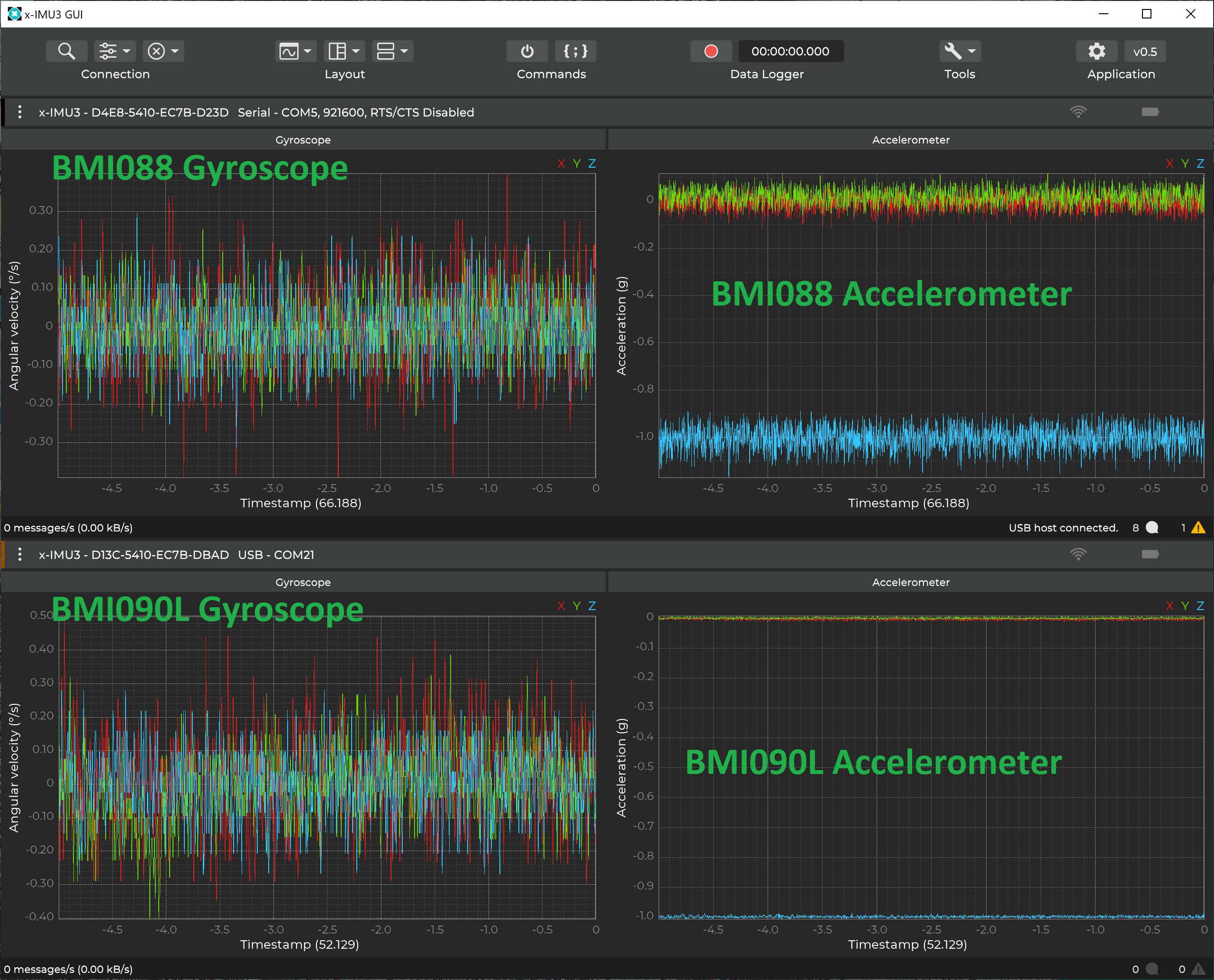The height and width of the screenshot is (980, 1214).
Task: Click 'Timestamp (66.188)' label under BMI088 gyroscope
Action: [x=300, y=503]
